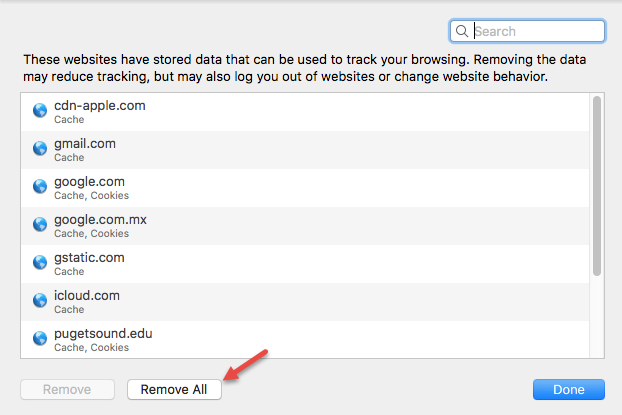This screenshot has height=415, width=622.
Task: Click the globe icon next to icloud.com
Action: click(x=40, y=300)
